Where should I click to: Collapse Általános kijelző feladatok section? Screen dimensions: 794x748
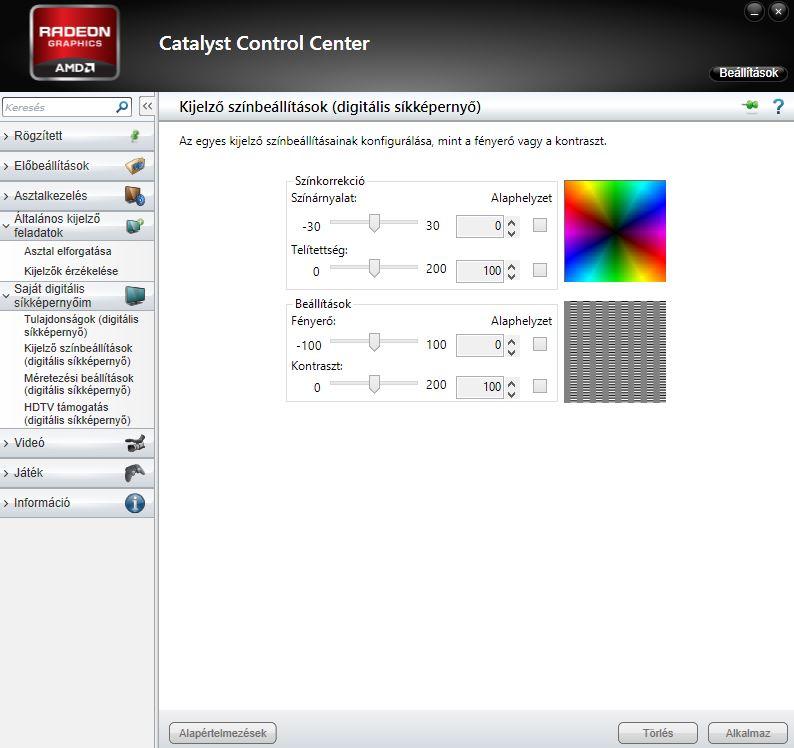click(x=6, y=226)
